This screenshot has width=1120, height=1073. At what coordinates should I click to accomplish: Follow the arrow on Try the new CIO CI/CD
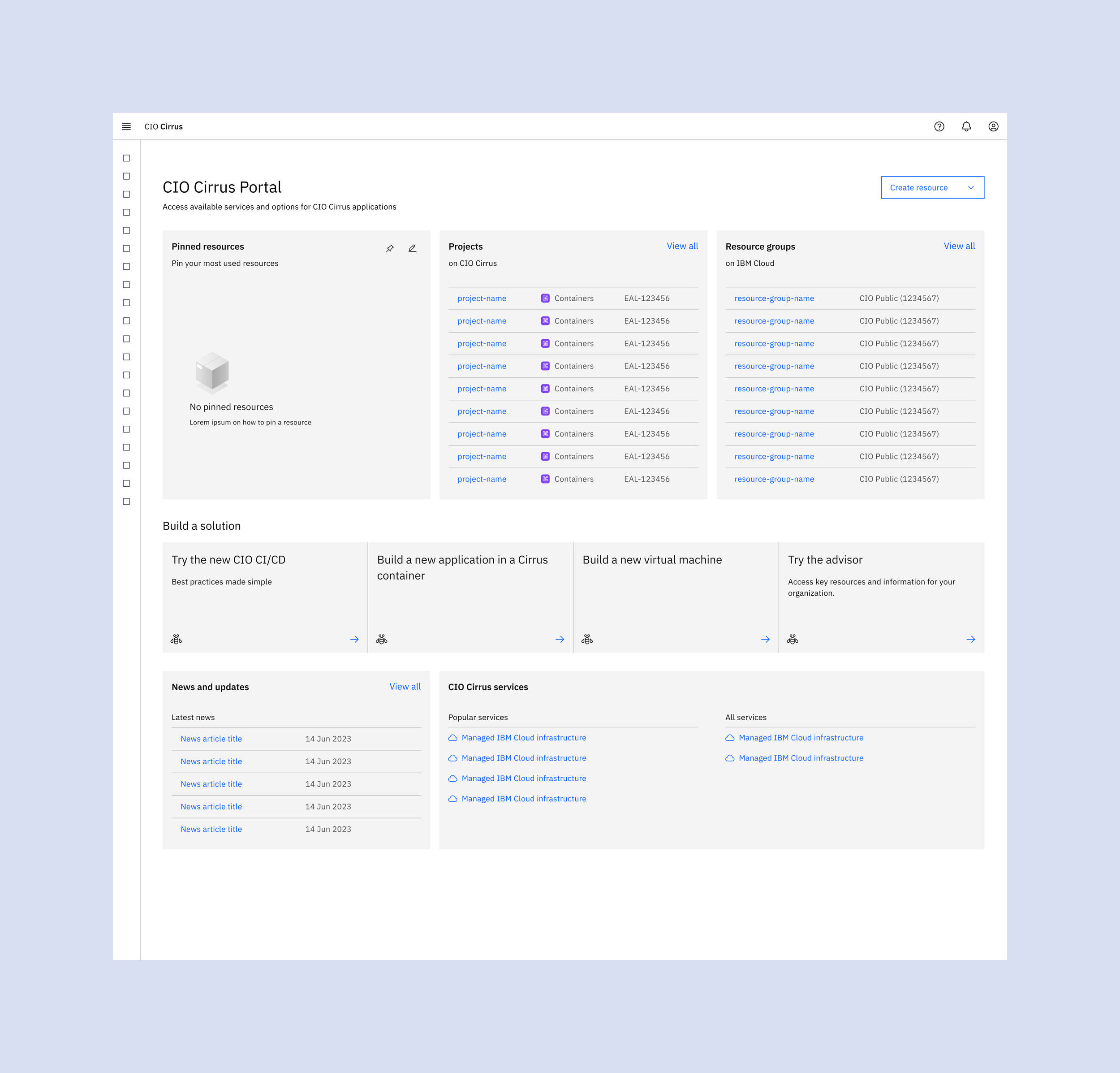coord(354,639)
